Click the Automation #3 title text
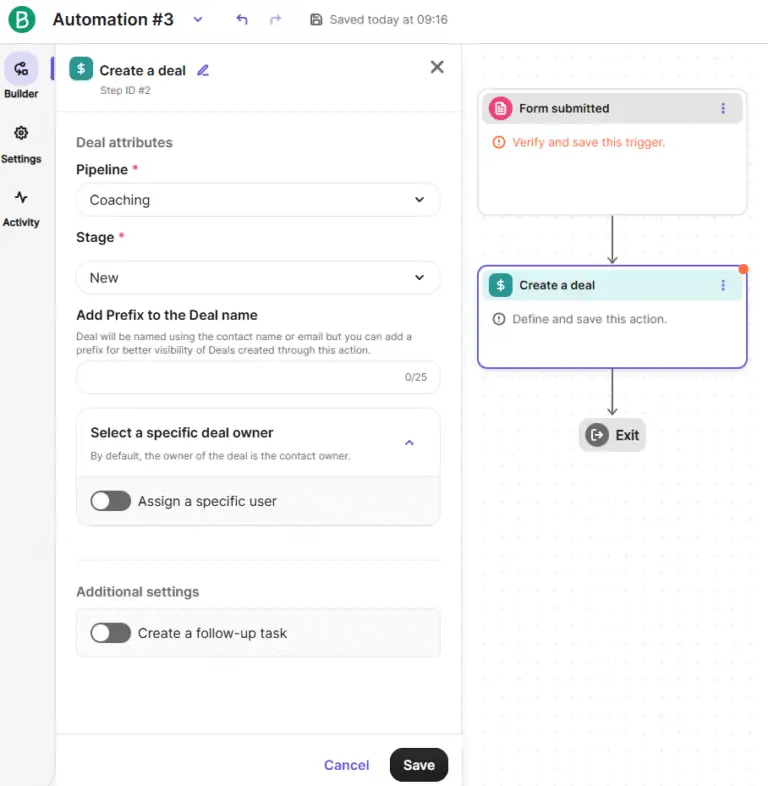The height and width of the screenshot is (786, 768). (x=113, y=20)
